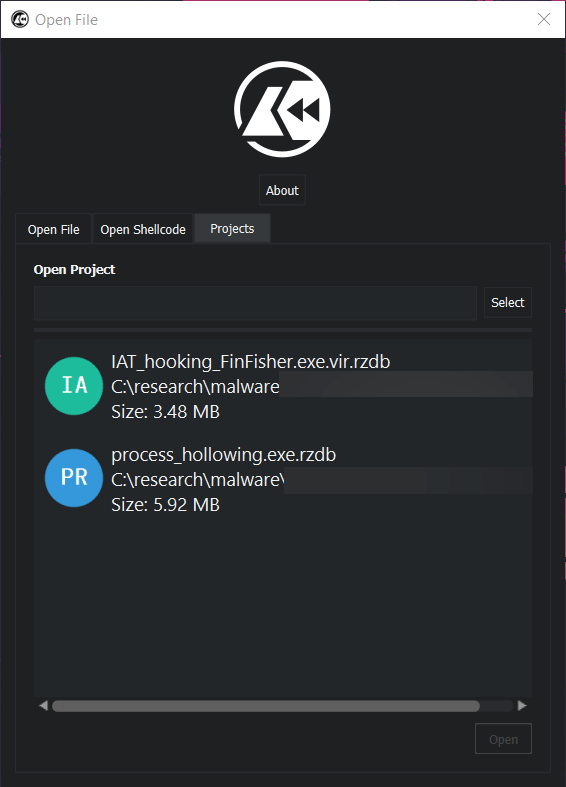Switch to the Open Shellcode tab
Image resolution: width=566 pixels, height=787 pixels.
pos(143,229)
